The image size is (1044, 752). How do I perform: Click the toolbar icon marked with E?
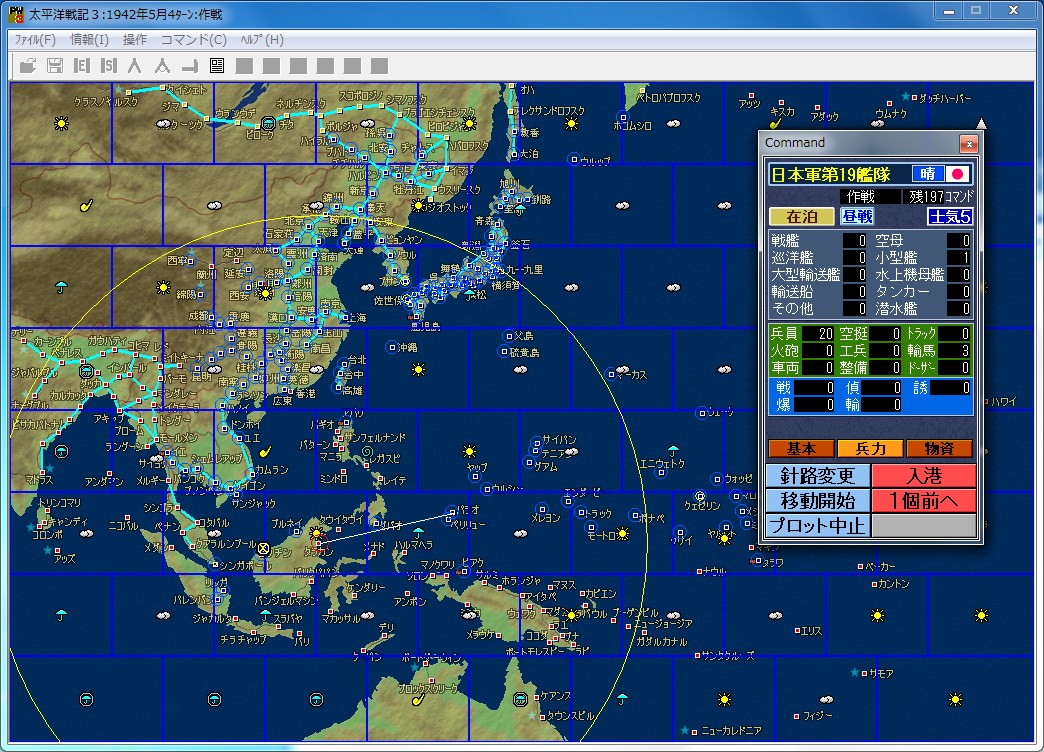coord(81,65)
